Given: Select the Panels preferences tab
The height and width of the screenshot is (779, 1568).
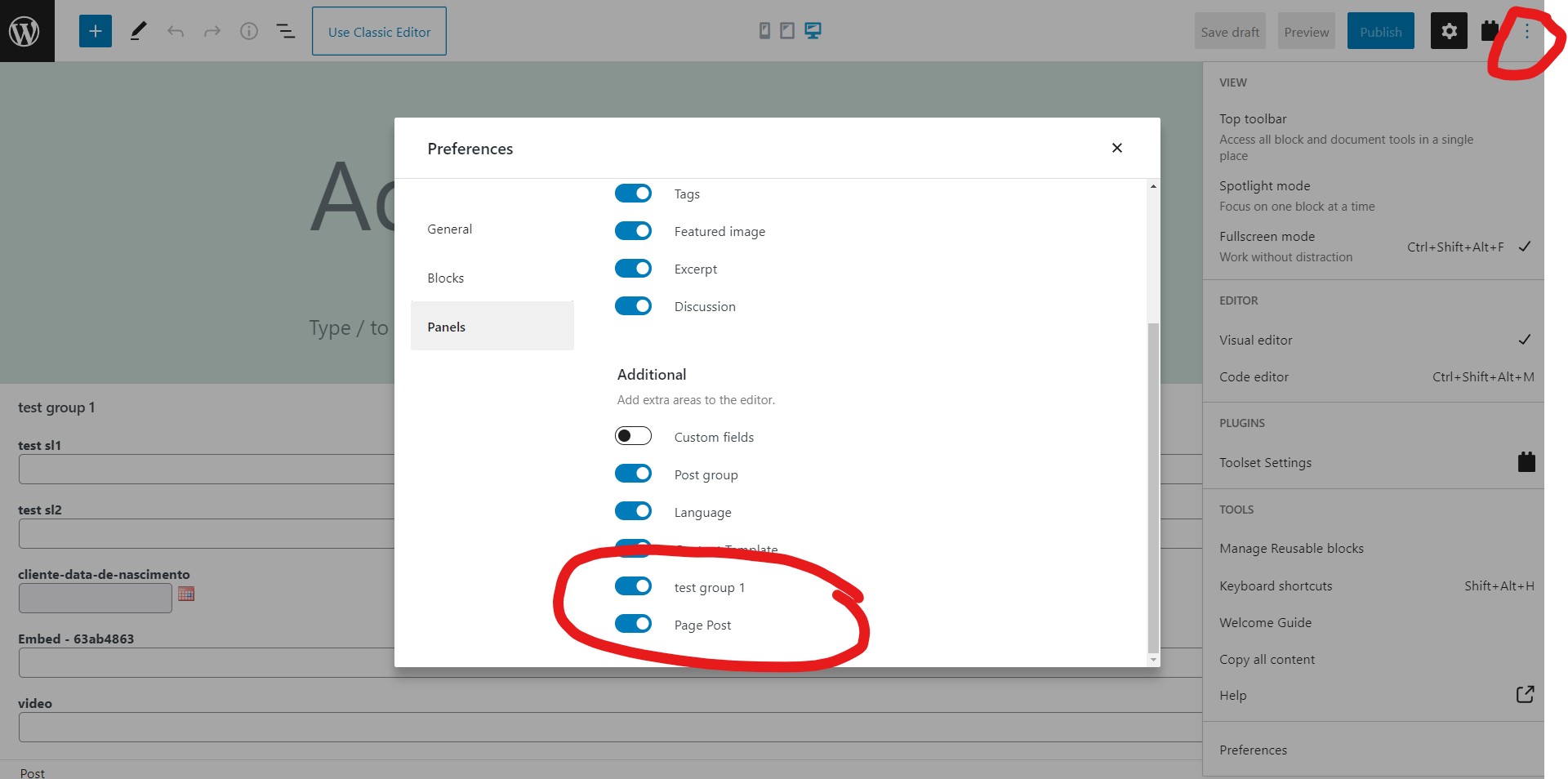Looking at the screenshot, I should (x=492, y=327).
